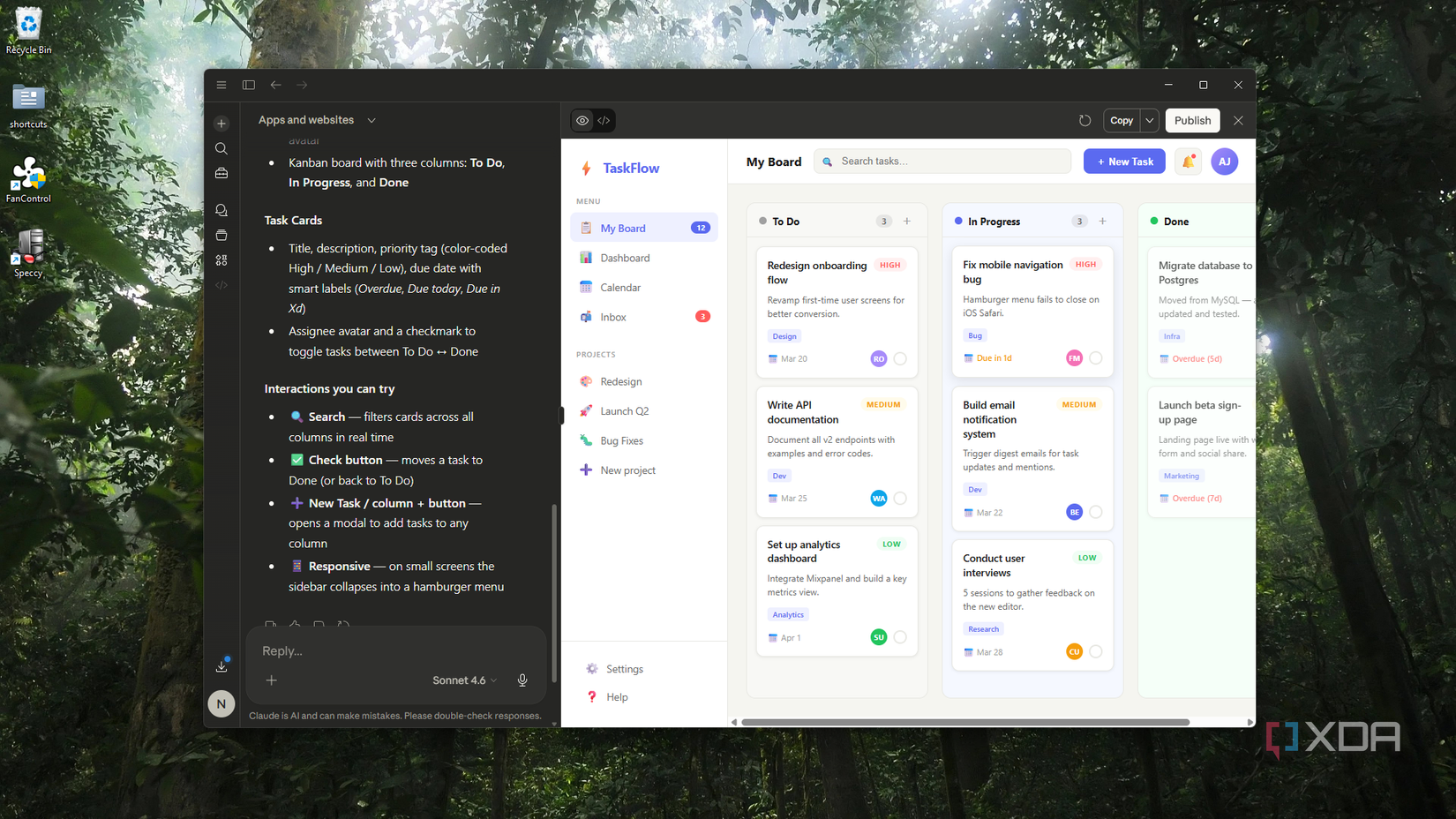Close the artifact preview panel
This screenshot has width=1456, height=819.
pyautogui.click(x=1238, y=121)
